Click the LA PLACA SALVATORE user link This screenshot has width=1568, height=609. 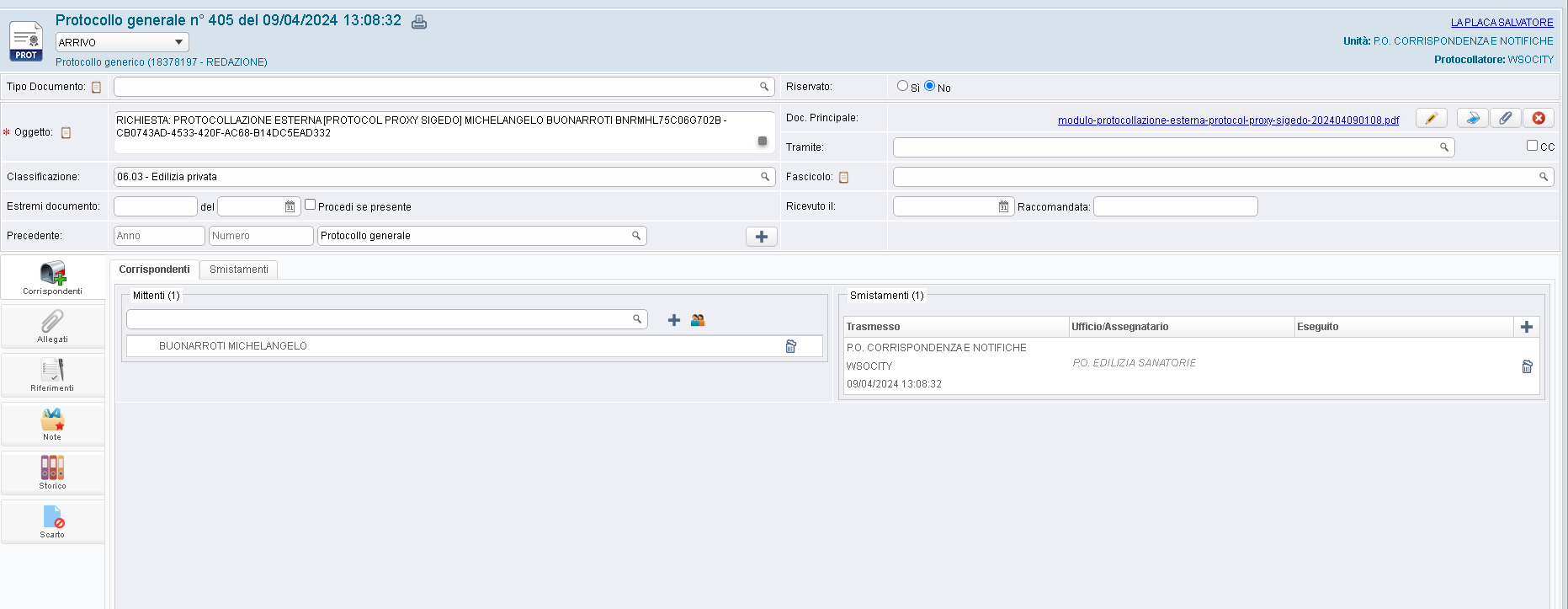pos(1502,23)
